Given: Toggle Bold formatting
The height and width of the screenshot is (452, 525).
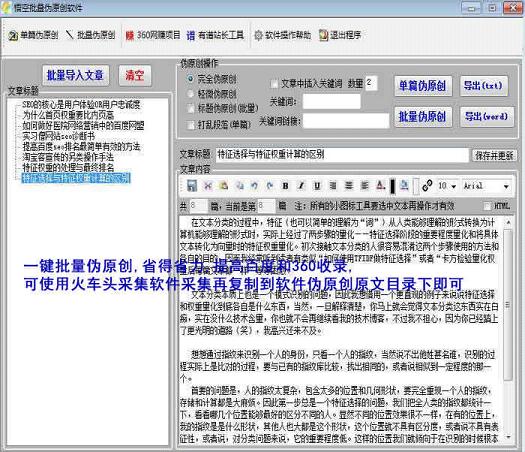Looking at the screenshot, I should coord(285,186).
